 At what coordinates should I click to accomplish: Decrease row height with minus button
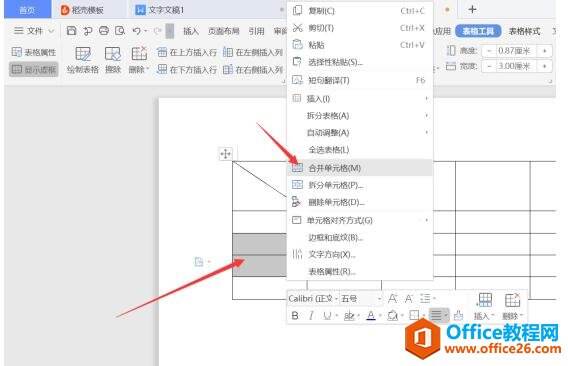tap(489, 51)
